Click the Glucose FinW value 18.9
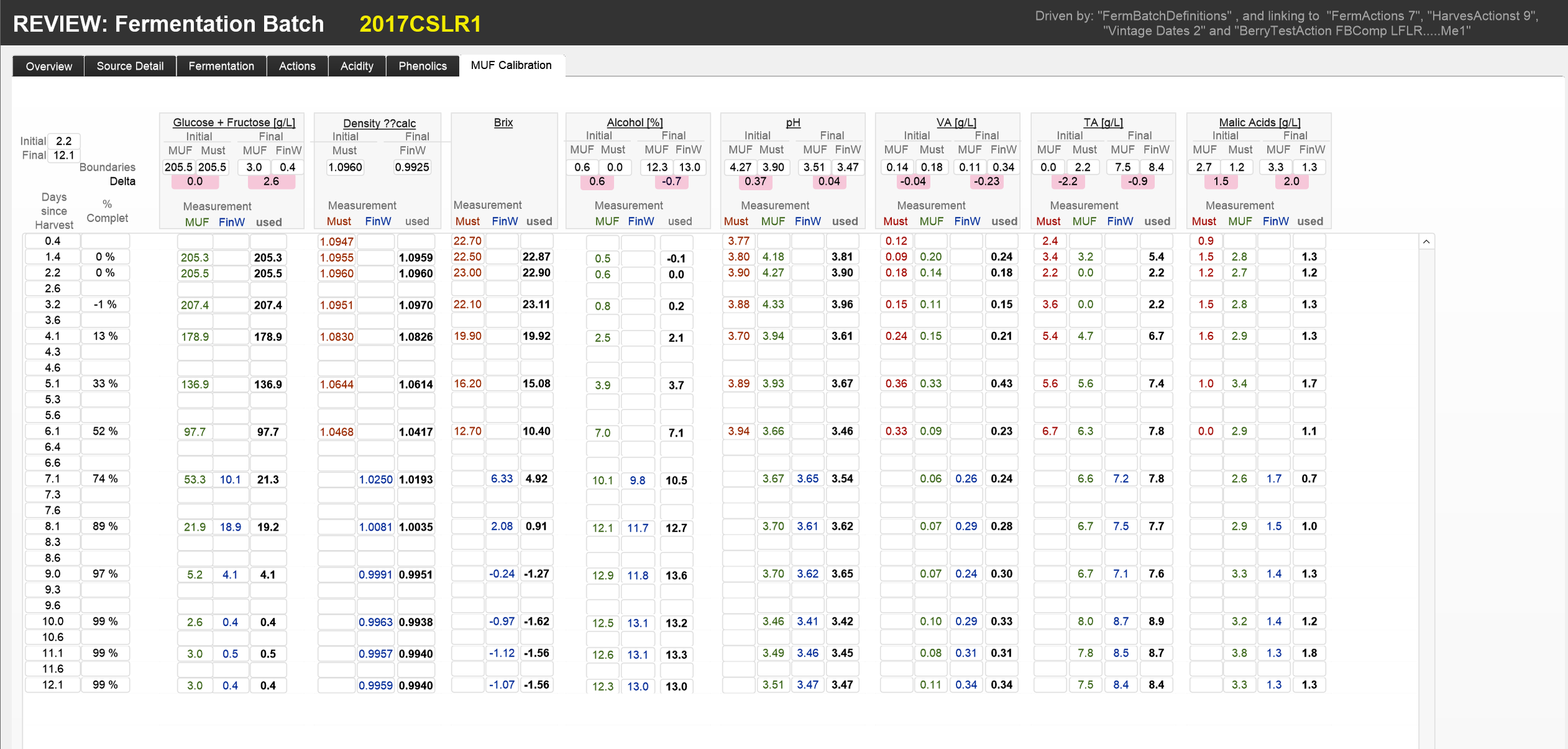Screen dimensions: 1568x749 tap(230, 527)
